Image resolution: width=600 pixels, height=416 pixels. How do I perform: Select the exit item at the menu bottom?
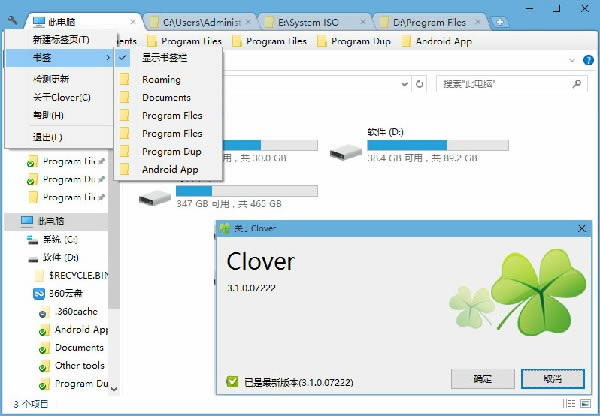(x=47, y=137)
